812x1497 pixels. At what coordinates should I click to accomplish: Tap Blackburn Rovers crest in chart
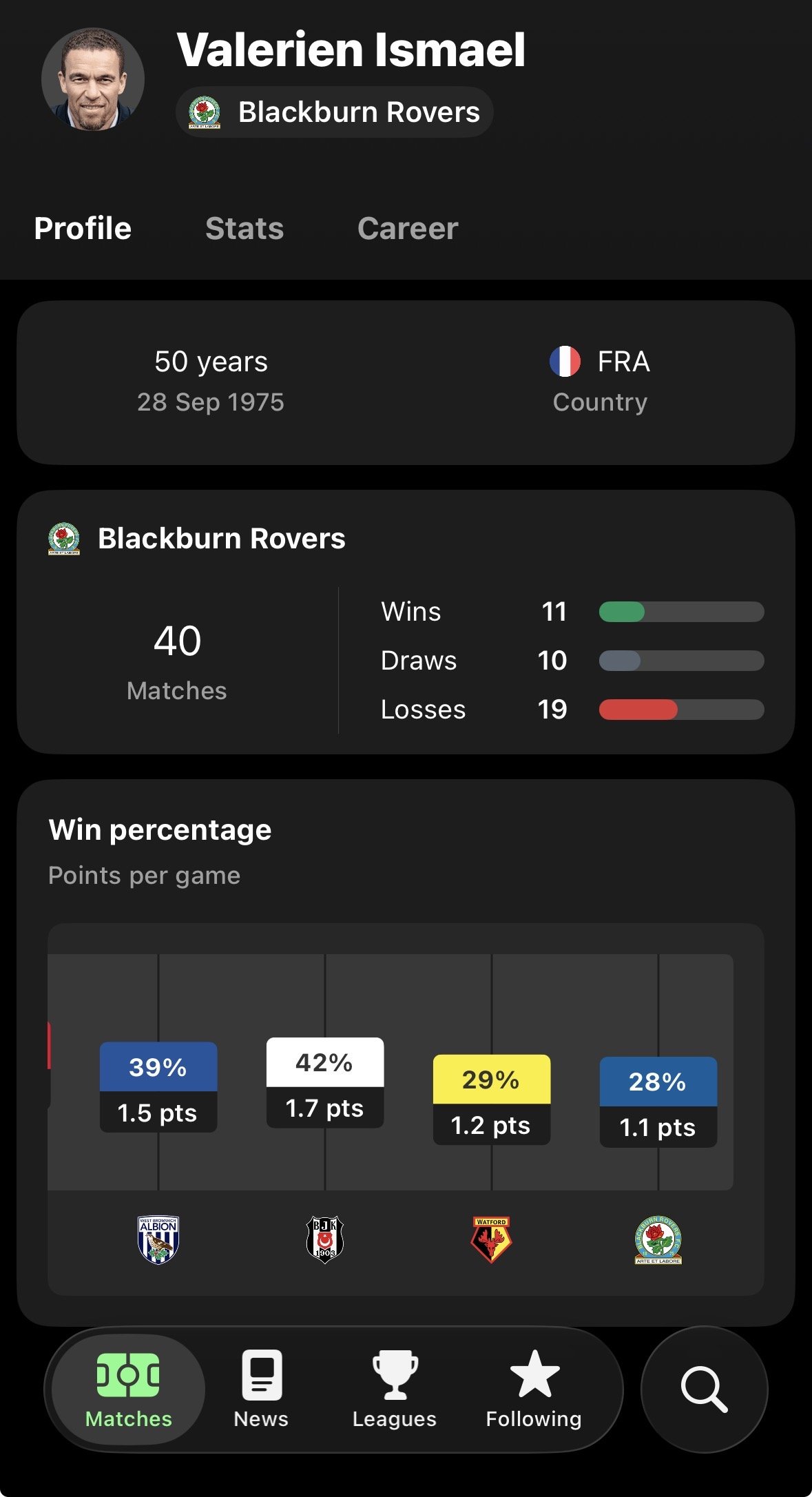click(658, 1239)
